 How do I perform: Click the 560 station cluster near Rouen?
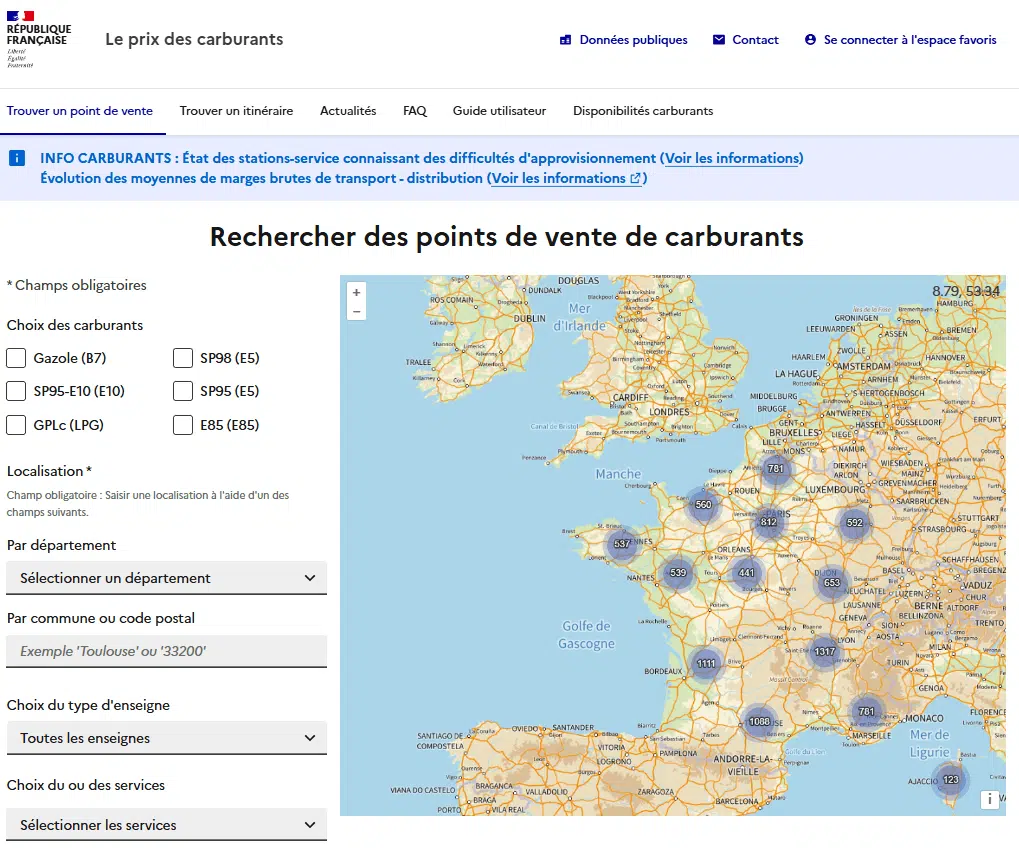pyautogui.click(x=703, y=504)
